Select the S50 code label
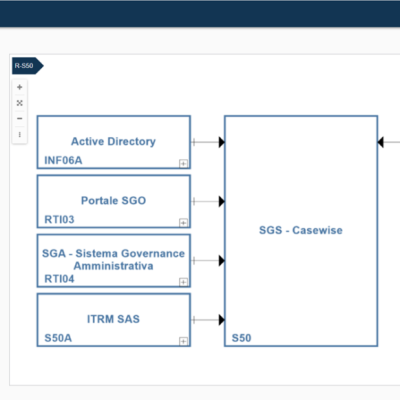 241,338
